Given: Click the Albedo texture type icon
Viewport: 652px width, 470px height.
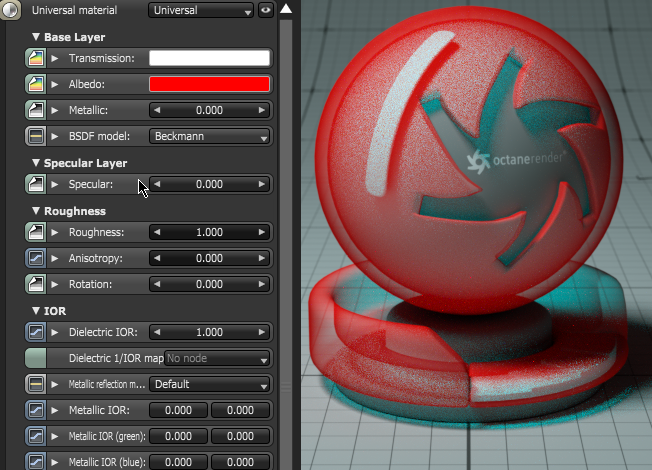Looking at the screenshot, I should click(36, 84).
